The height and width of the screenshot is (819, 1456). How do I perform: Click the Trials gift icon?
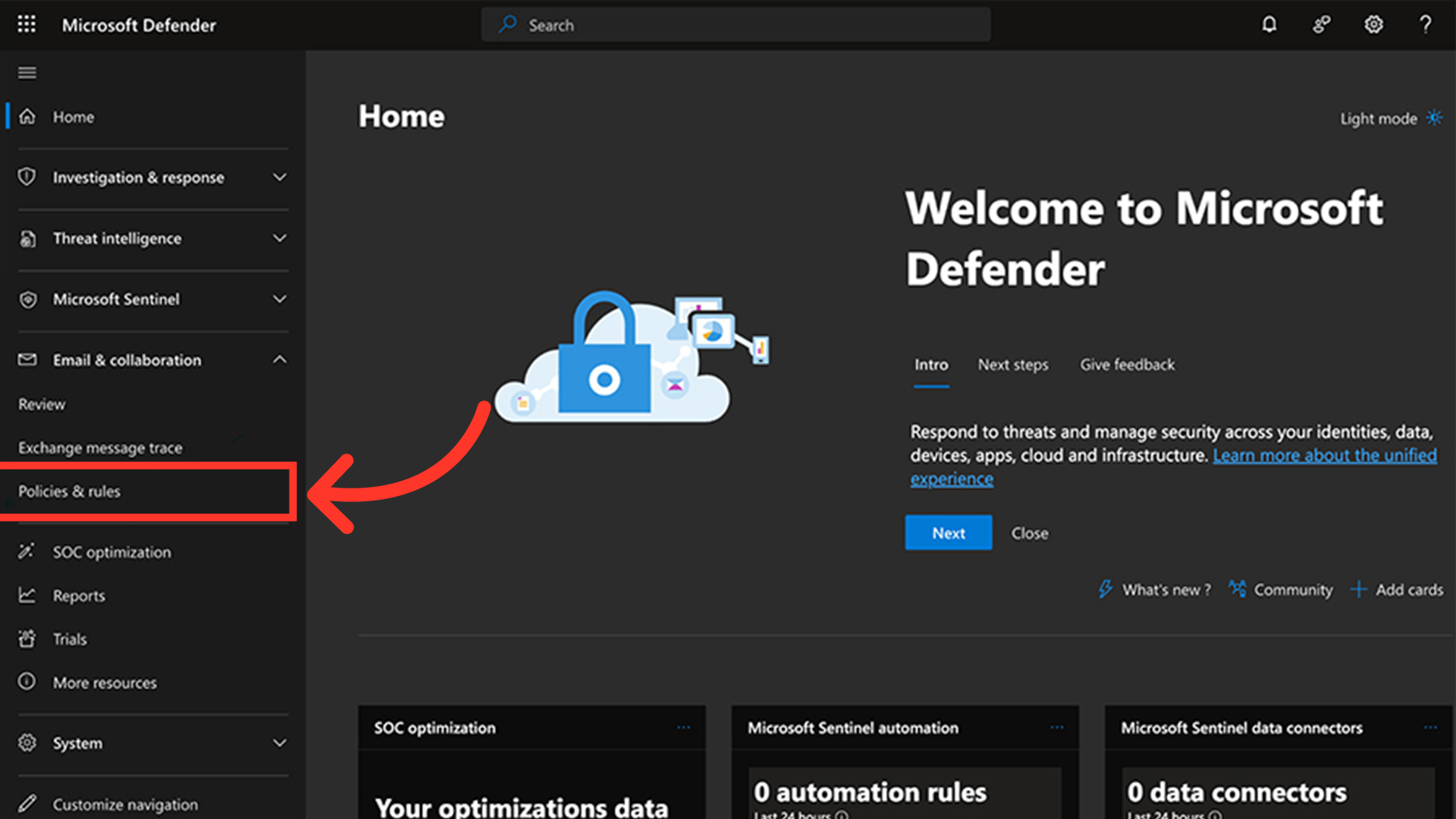[x=27, y=639]
